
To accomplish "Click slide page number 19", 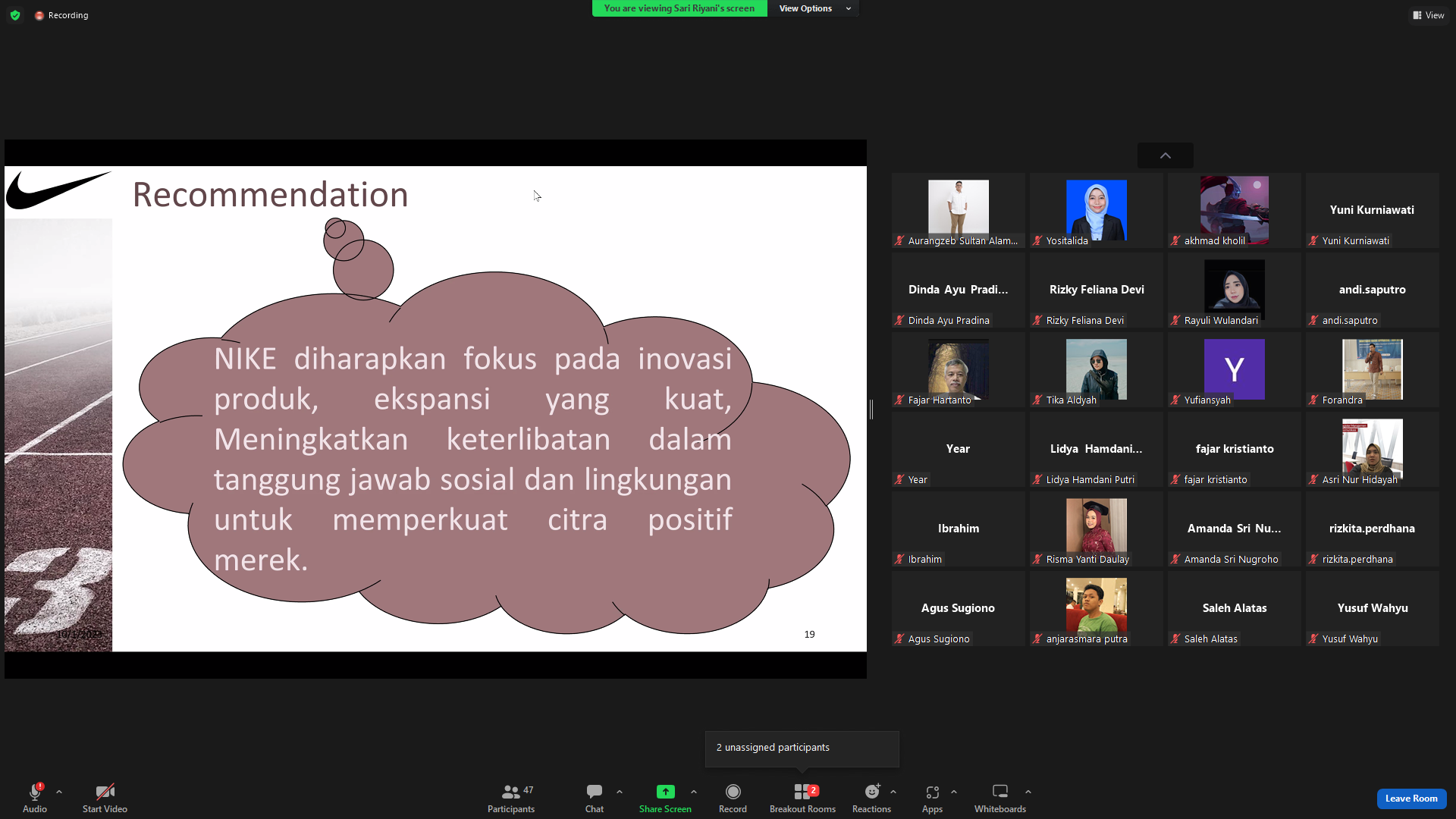I will pos(809,634).
